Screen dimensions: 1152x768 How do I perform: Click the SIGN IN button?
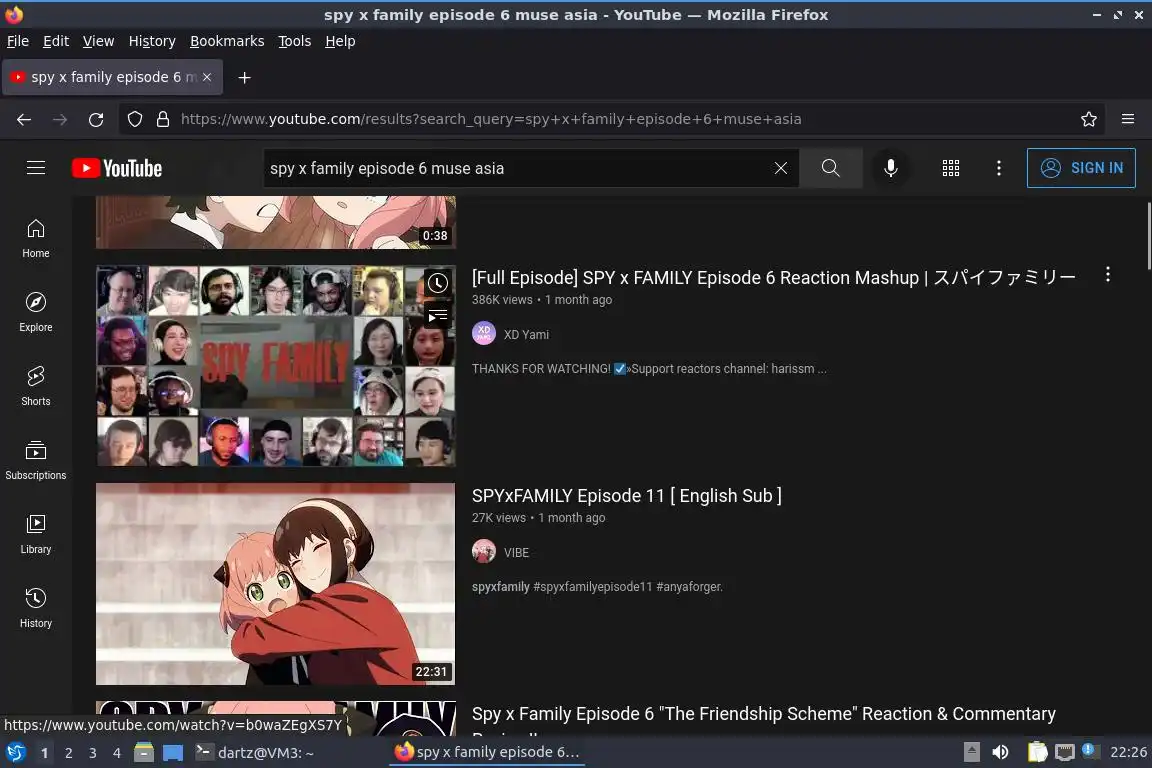tap(1081, 168)
